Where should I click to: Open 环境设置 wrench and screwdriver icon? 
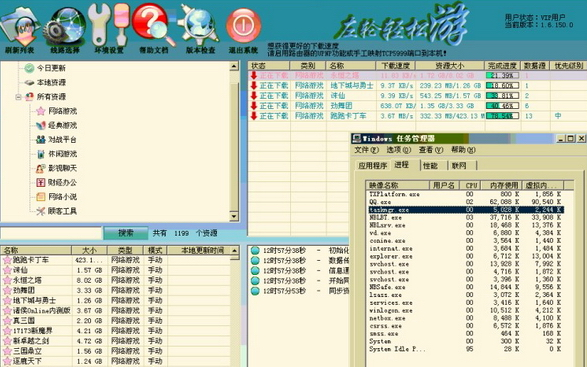coord(109,24)
